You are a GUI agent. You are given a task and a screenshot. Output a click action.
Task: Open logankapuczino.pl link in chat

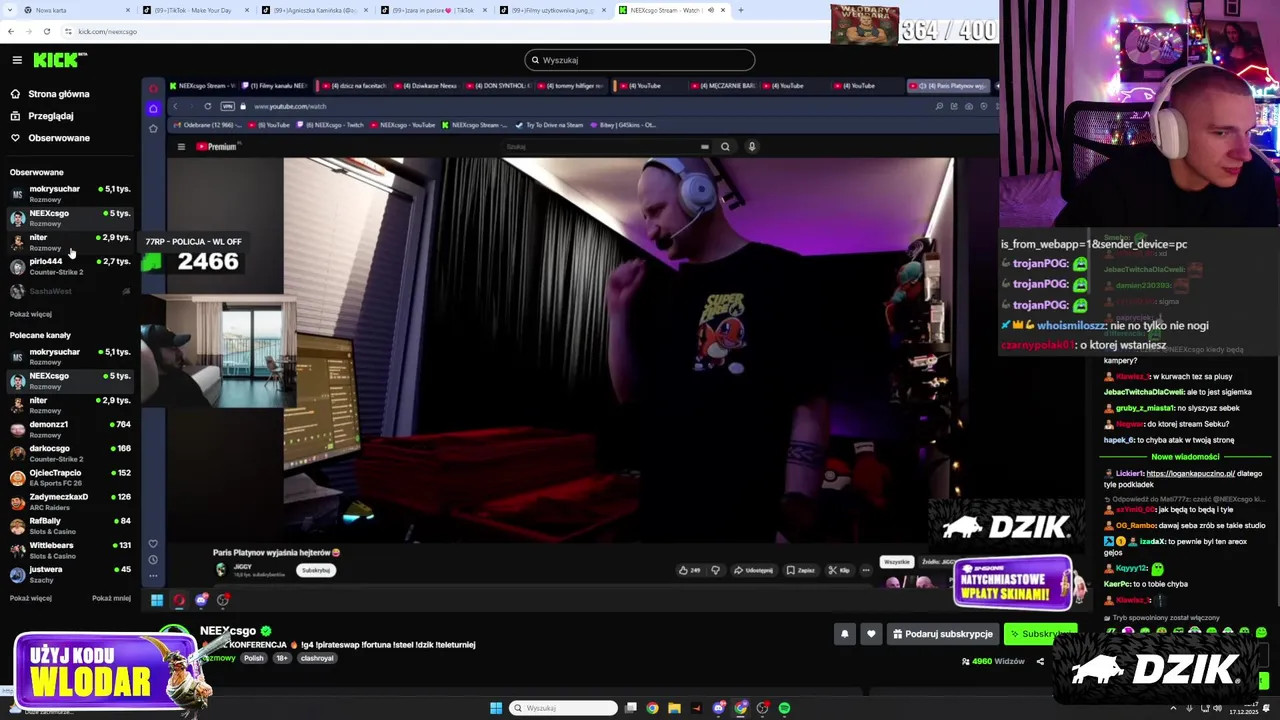click(1190, 473)
